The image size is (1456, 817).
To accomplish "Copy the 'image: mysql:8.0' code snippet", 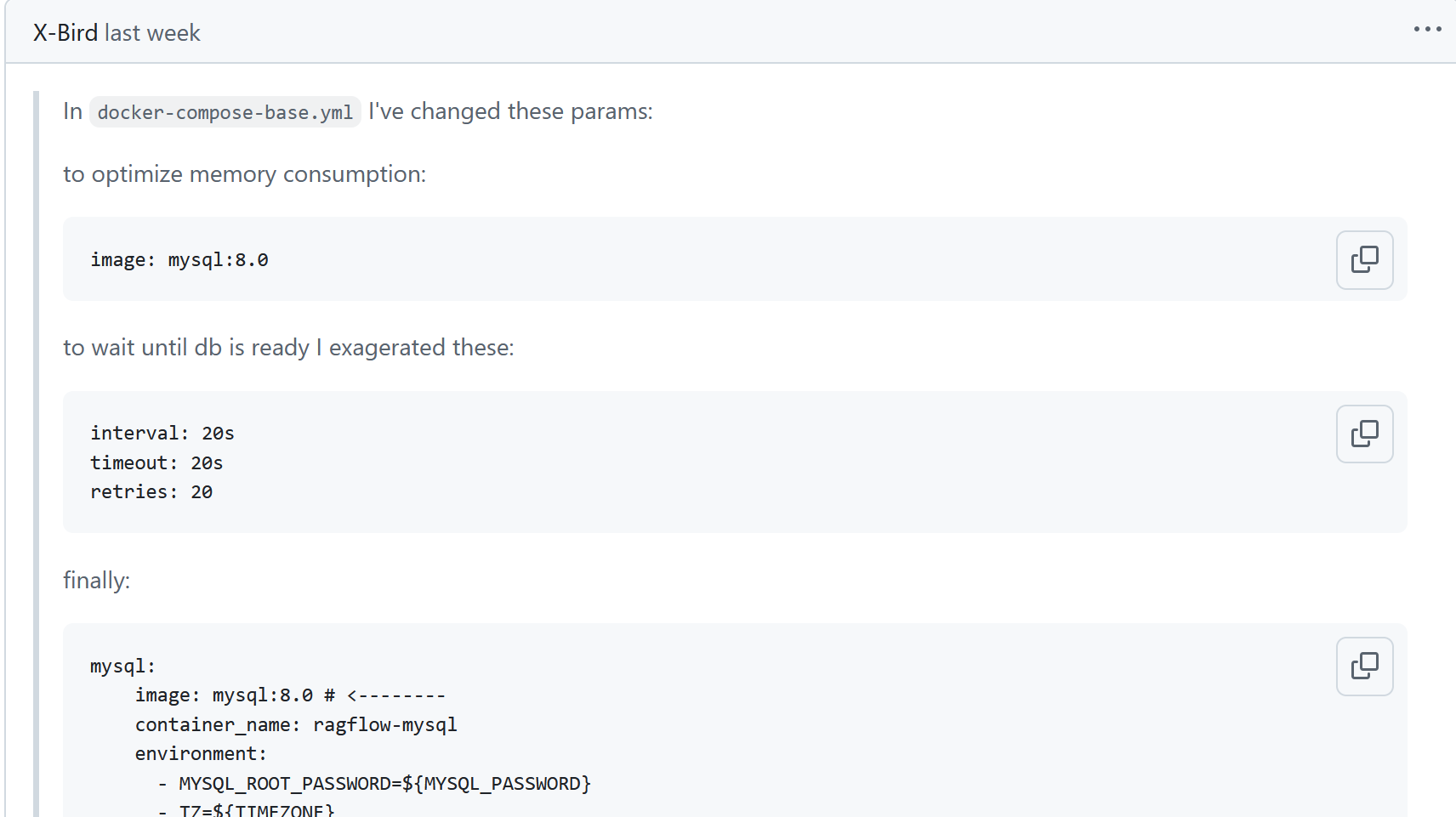I will tap(1364, 260).
